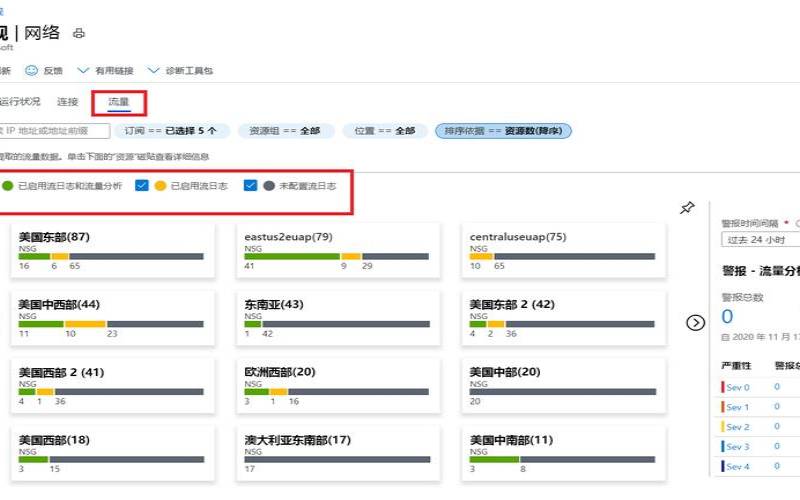Click the print icon beside the 网络 title

tap(79, 33)
